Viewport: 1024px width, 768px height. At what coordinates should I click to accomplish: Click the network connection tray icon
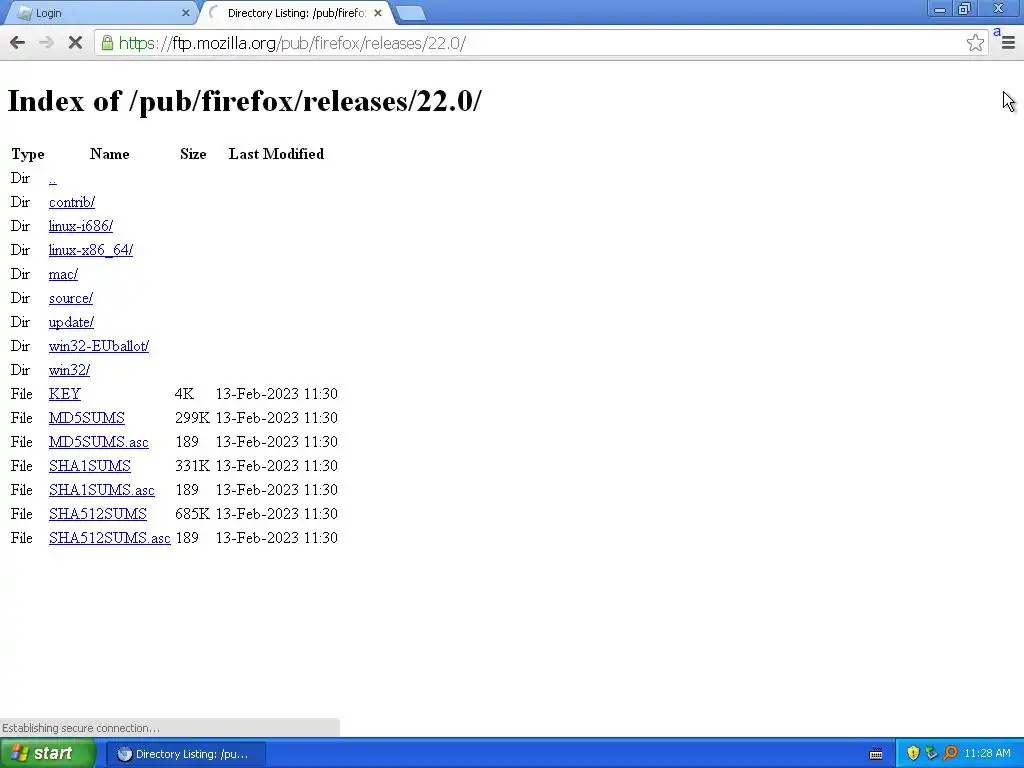[931, 754]
